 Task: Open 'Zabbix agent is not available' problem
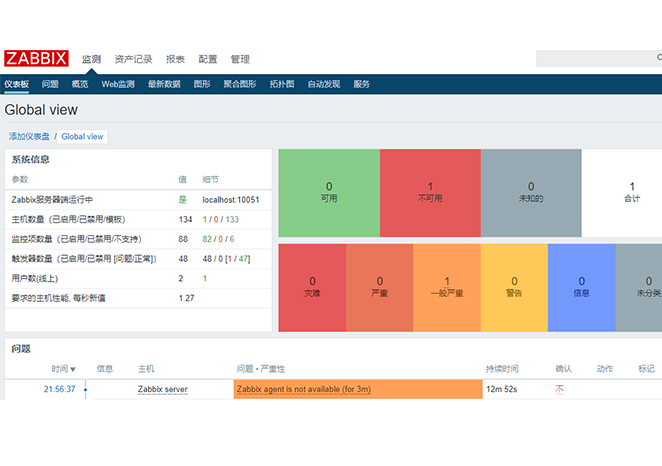coord(303,389)
